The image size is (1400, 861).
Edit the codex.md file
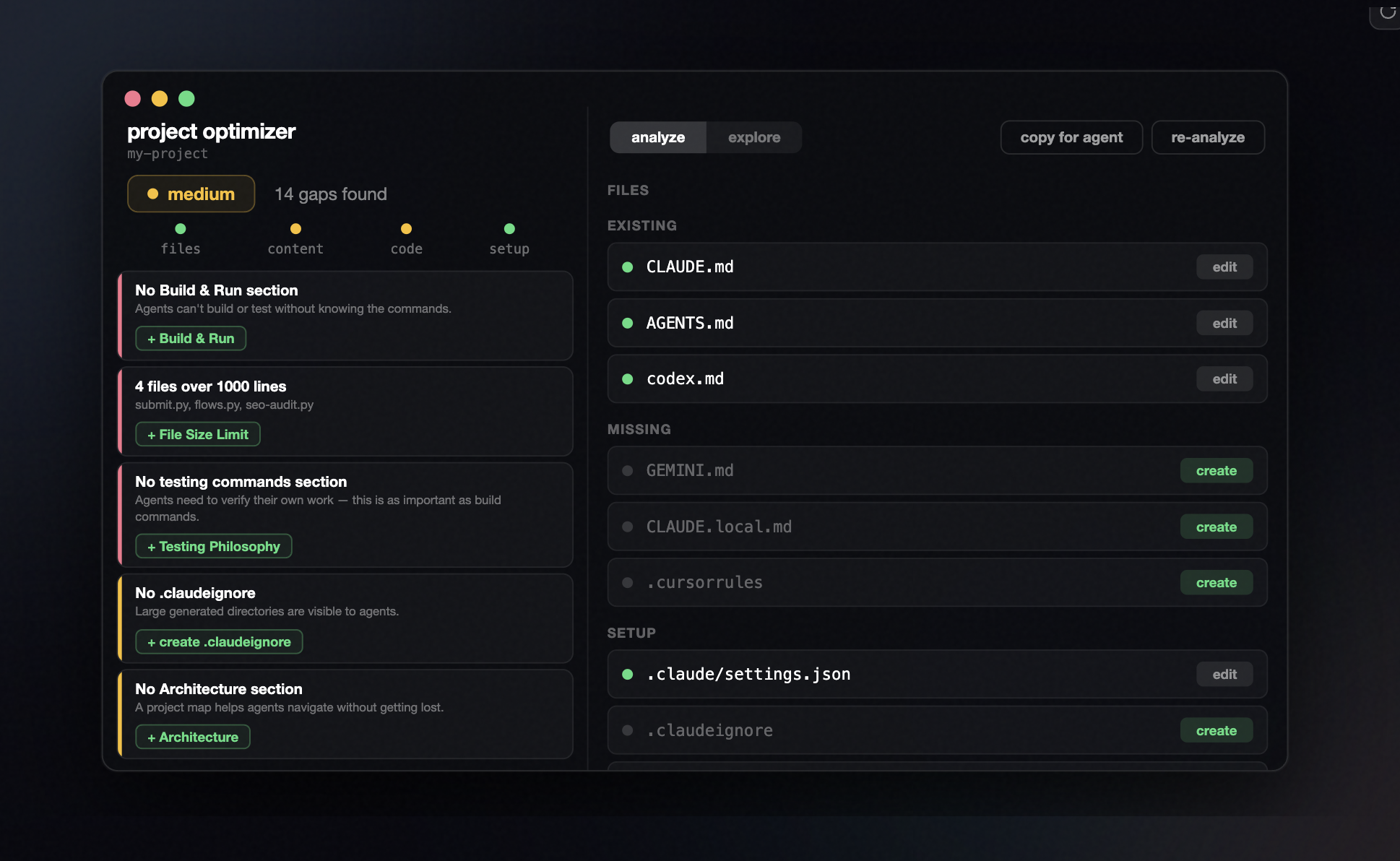point(1224,378)
